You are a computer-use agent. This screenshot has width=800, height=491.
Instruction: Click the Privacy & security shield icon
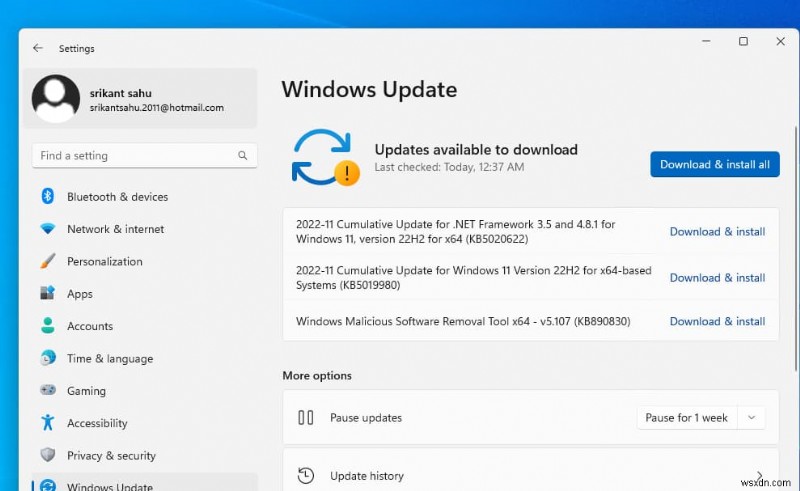[47, 455]
